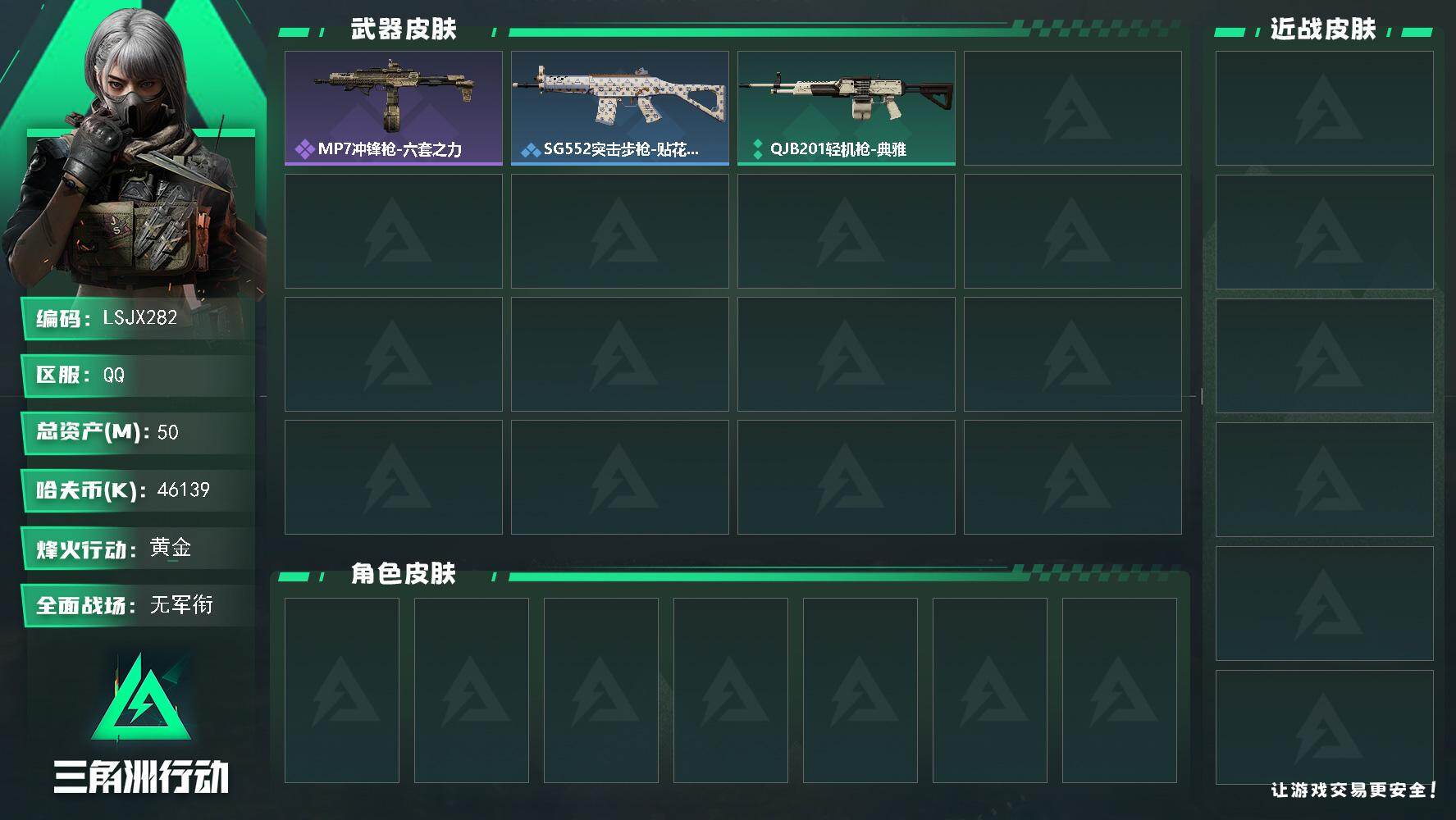Click the 区服 QQ info row
1456x820 pixels.
pos(138,376)
